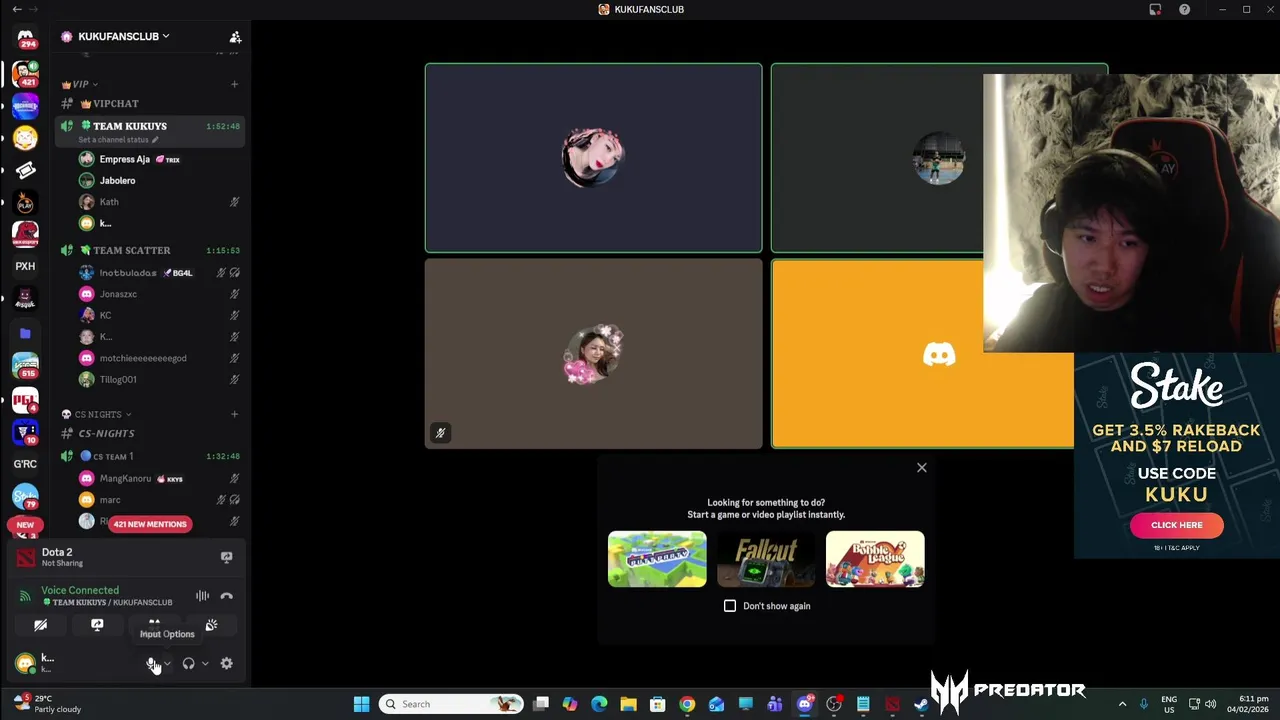1280x720 pixels.
Task: Click the invite people icon by server name
Action: point(235,37)
